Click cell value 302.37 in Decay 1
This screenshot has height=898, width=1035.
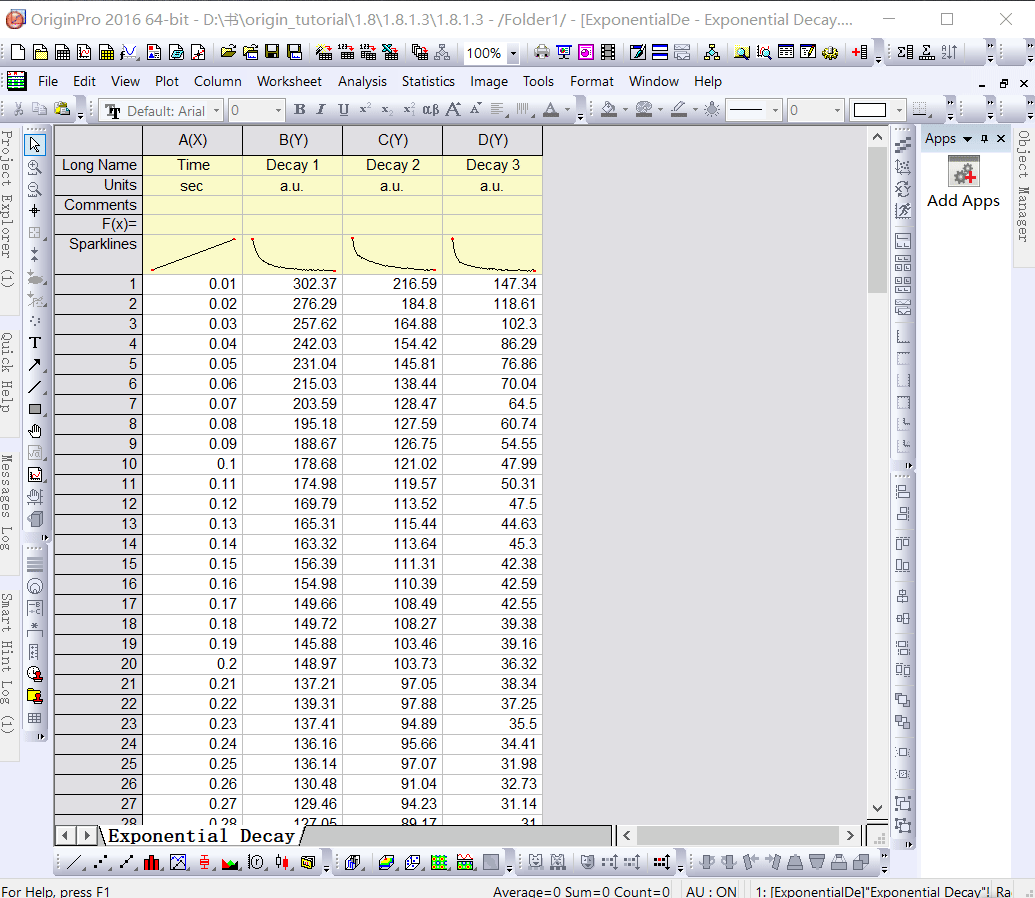tap(293, 284)
